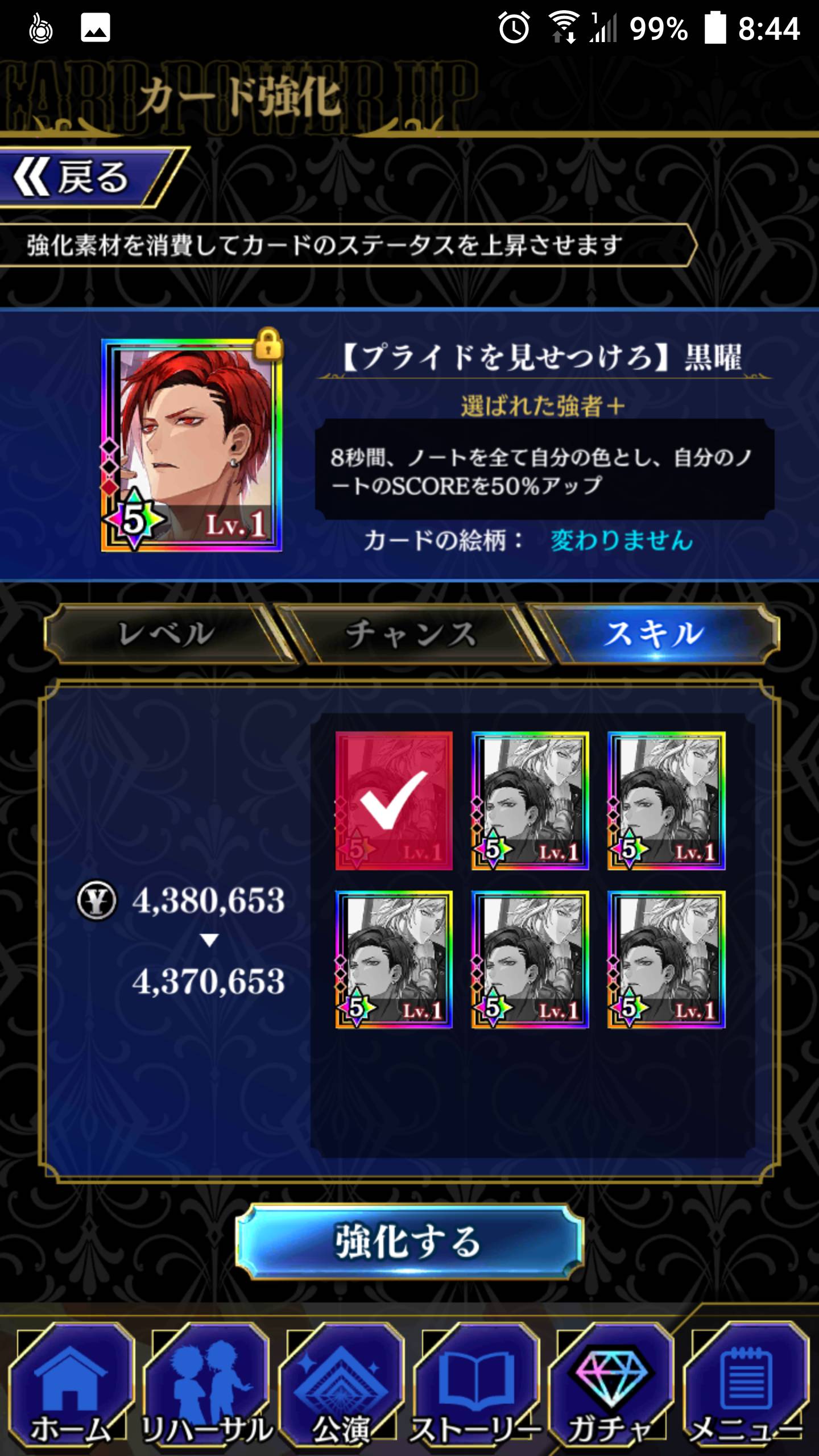Tap the yen coin currency icon
Viewport: 819px width, 1456px height.
pyautogui.click(x=97, y=901)
